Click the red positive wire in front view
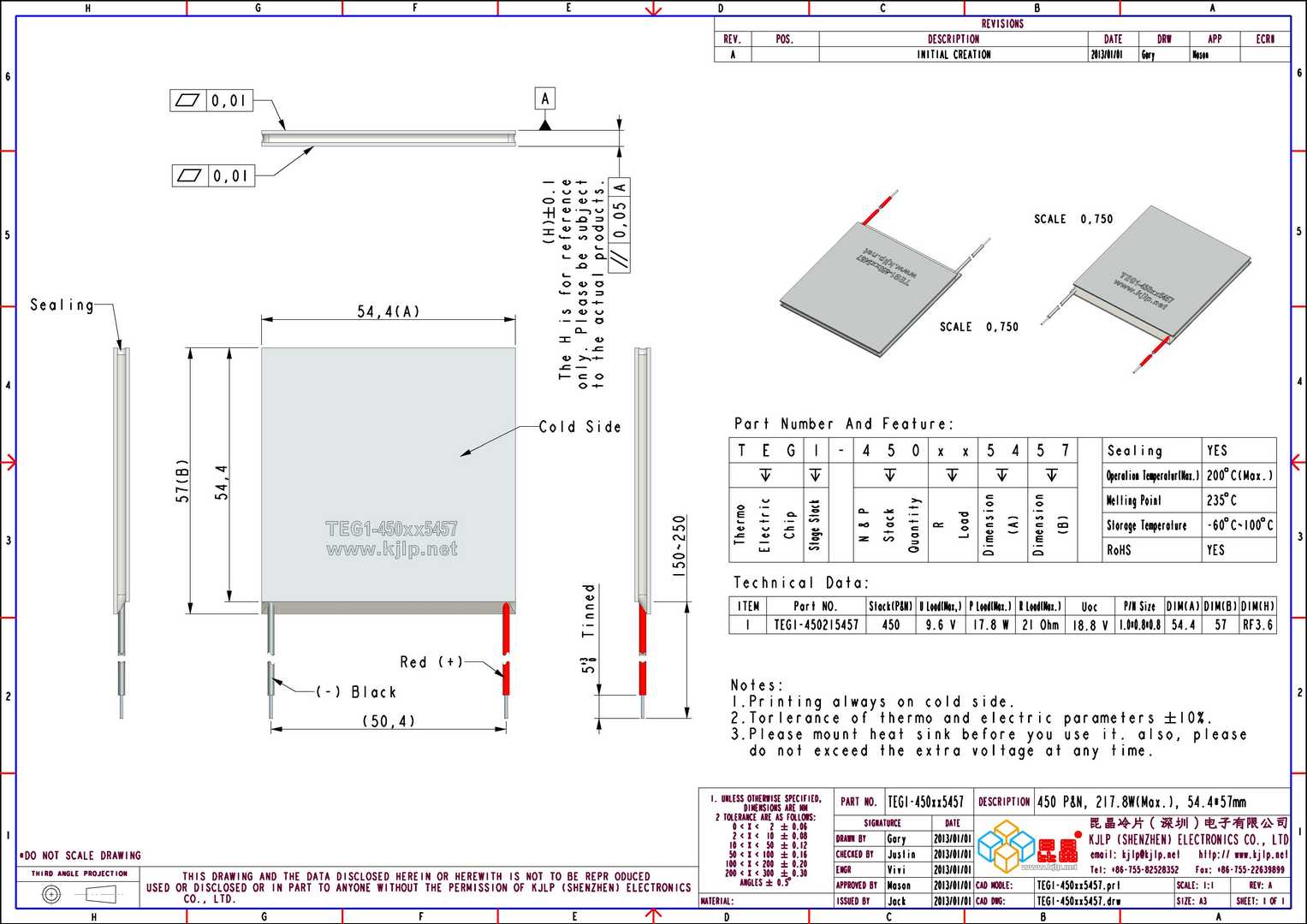This screenshot has width=1307, height=924. [507, 650]
